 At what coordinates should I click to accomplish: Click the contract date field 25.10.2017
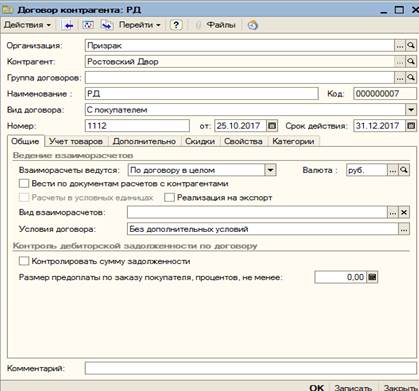click(240, 126)
